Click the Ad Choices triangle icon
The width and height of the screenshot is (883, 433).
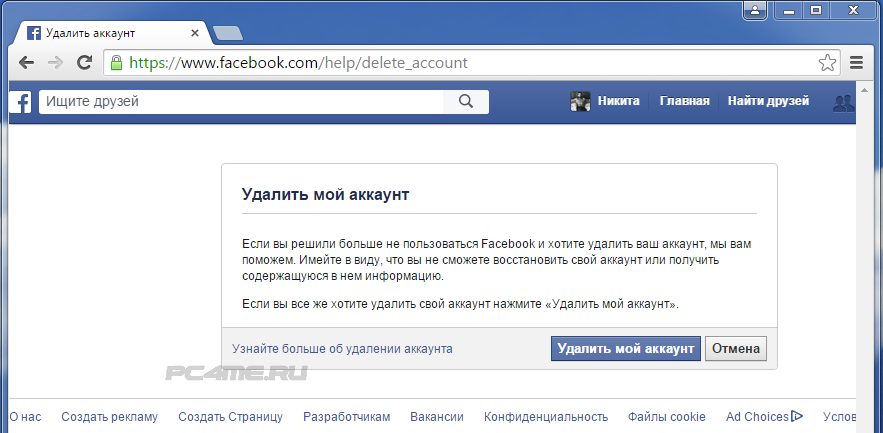coord(797,417)
